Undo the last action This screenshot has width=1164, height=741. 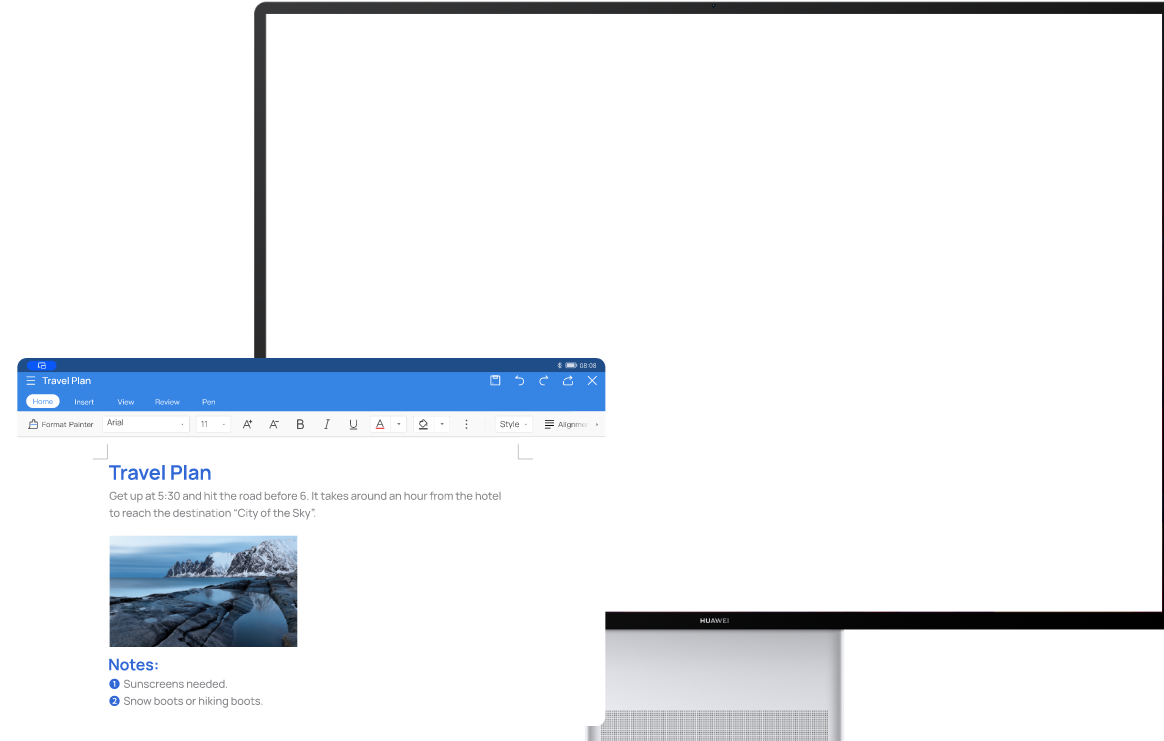519,381
